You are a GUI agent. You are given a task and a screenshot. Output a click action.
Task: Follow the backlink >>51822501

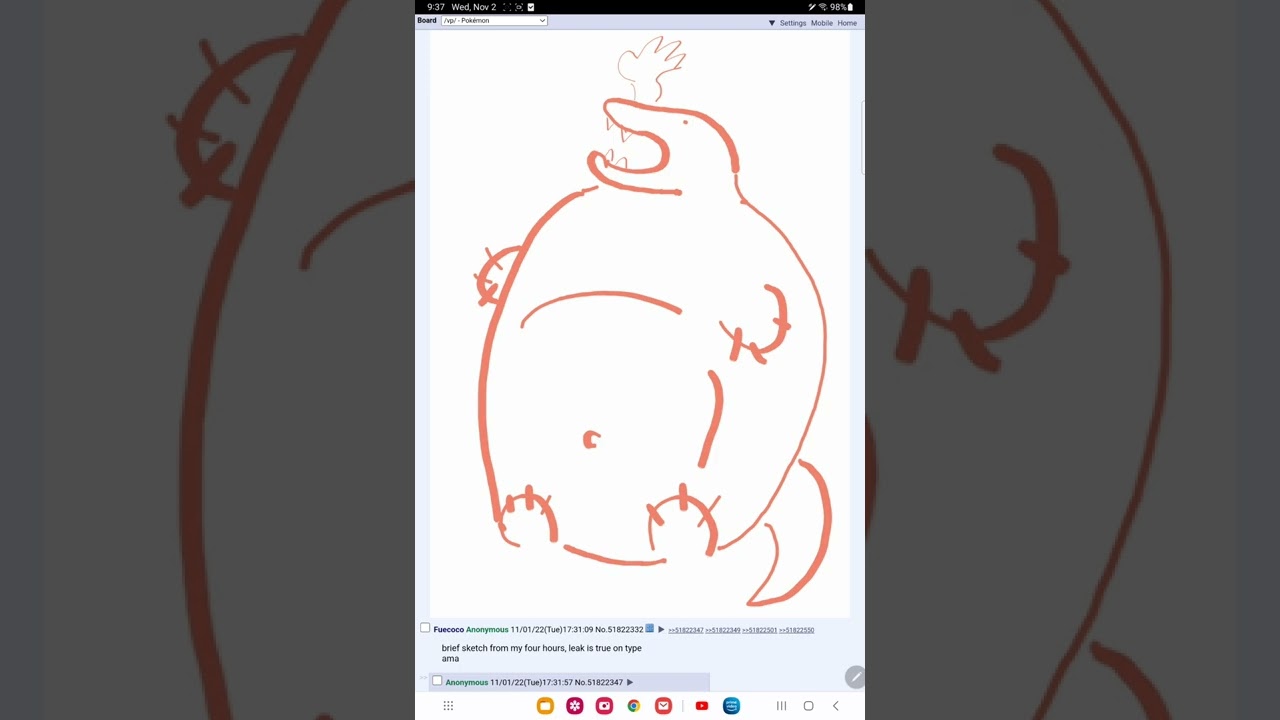[759, 630]
